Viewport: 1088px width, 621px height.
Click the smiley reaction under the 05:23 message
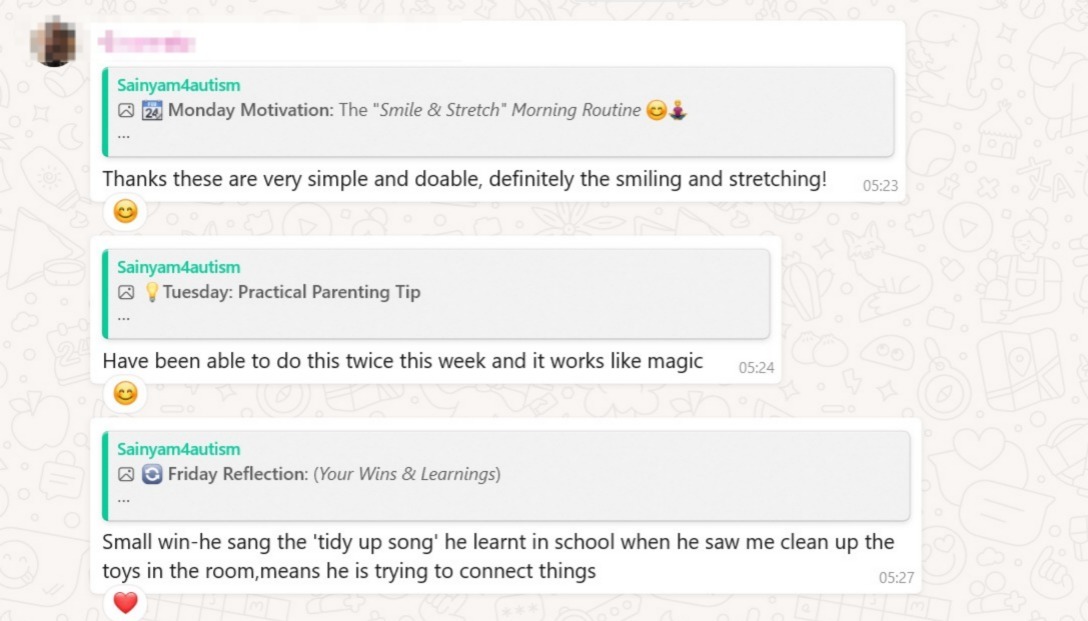[125, 212]
